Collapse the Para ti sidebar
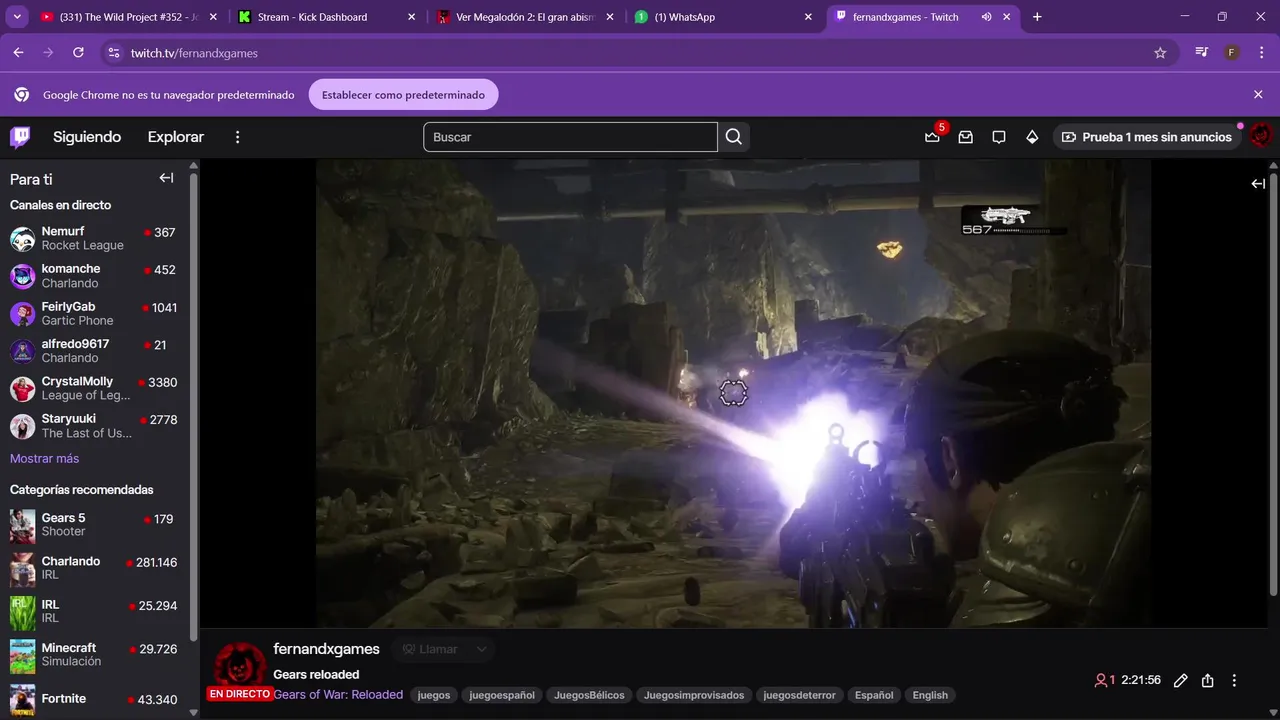 [166, 178]
